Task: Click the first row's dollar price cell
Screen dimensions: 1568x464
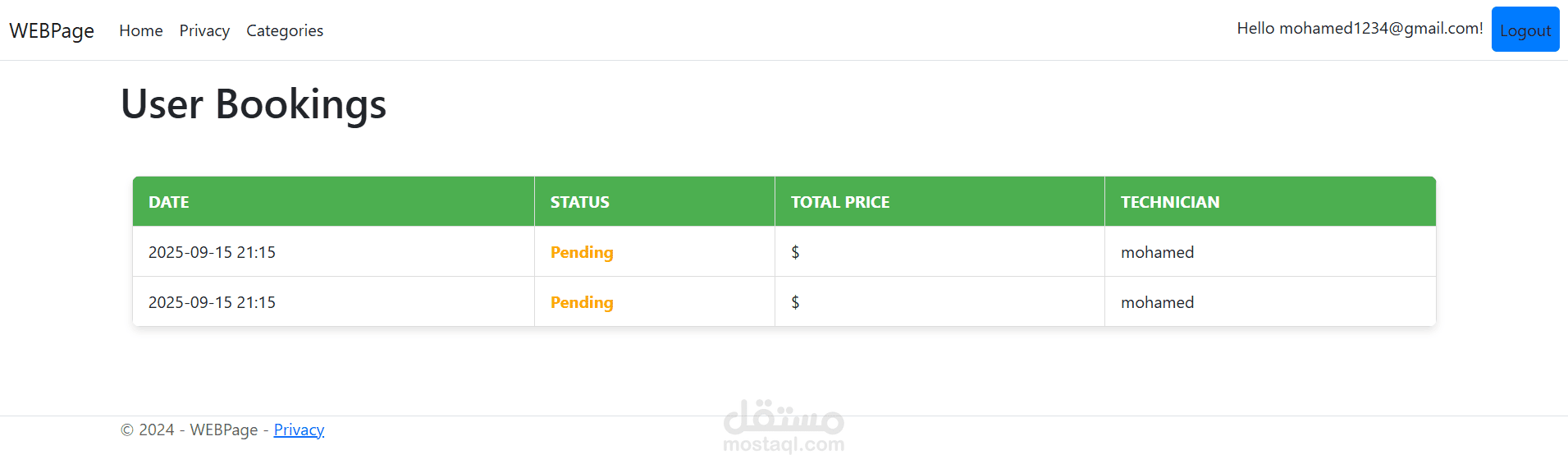Action: [x=795, y=252]
